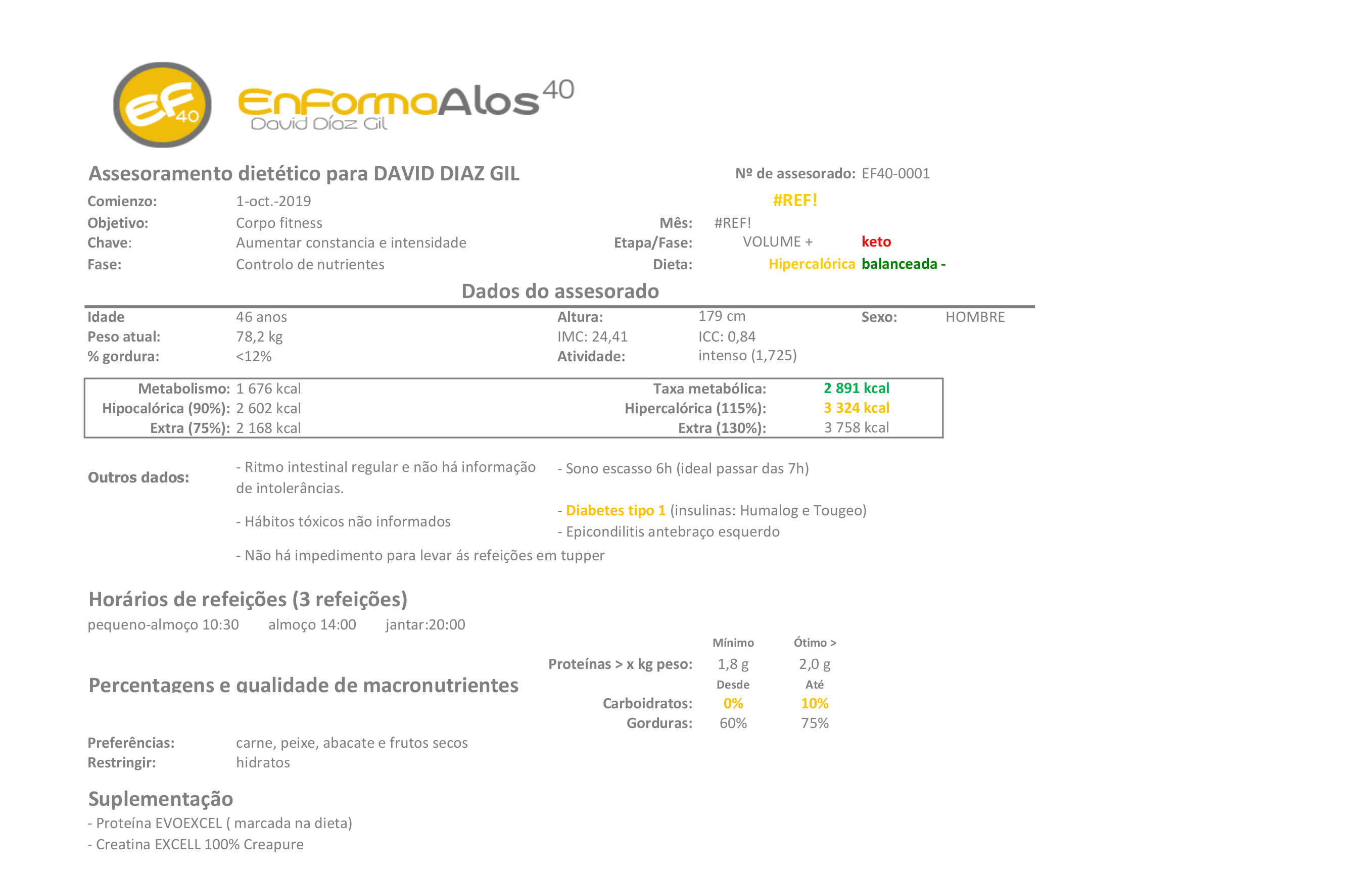Click the round EF40 logo icon

click(x=162, y=105)
